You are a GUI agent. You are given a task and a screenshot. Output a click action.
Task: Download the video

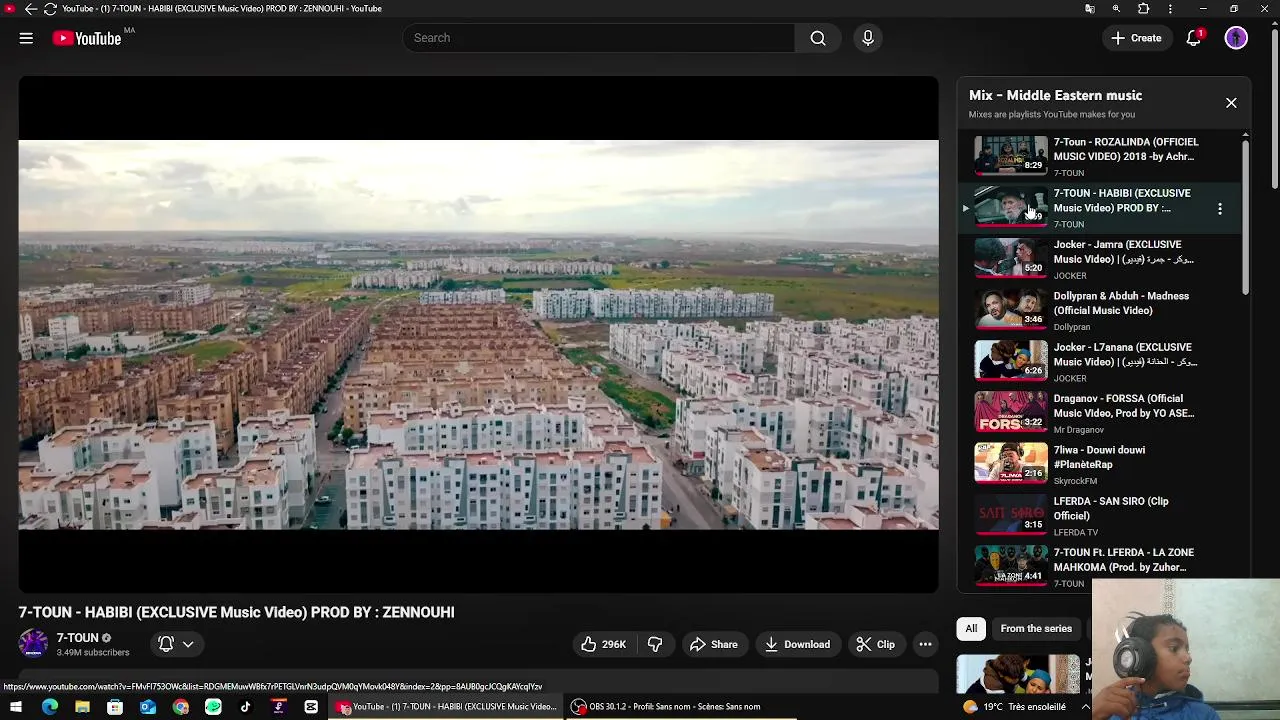(x=797, y=644)
